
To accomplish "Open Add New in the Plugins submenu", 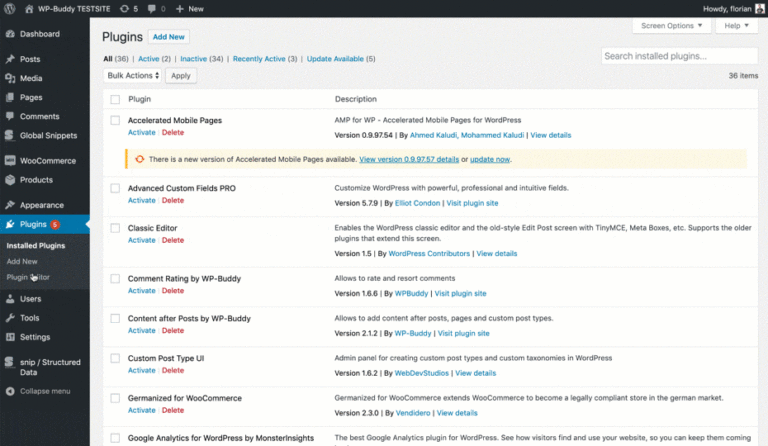I will click(22, 261).
